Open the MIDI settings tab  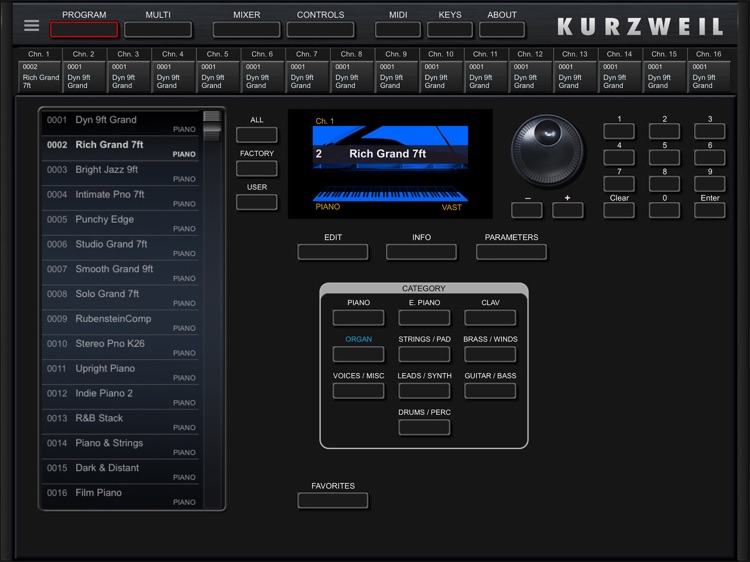[x=398, y=30]
